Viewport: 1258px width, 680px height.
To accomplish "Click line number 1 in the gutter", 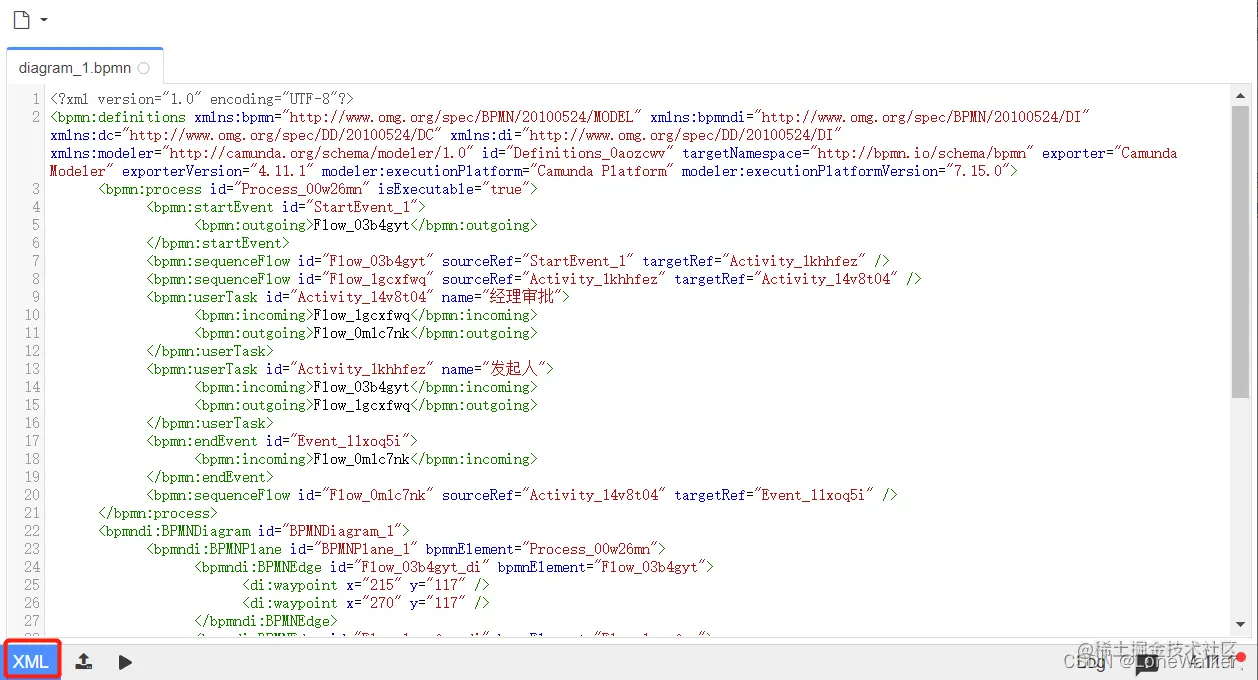I will point(36,99).
